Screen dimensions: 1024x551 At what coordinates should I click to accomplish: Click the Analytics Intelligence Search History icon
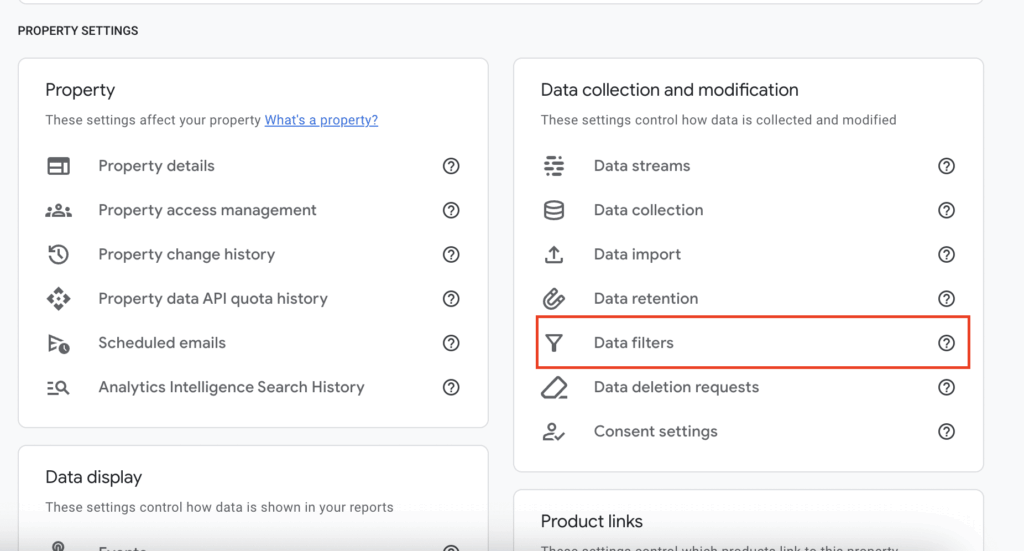click(x=58, y=388)
